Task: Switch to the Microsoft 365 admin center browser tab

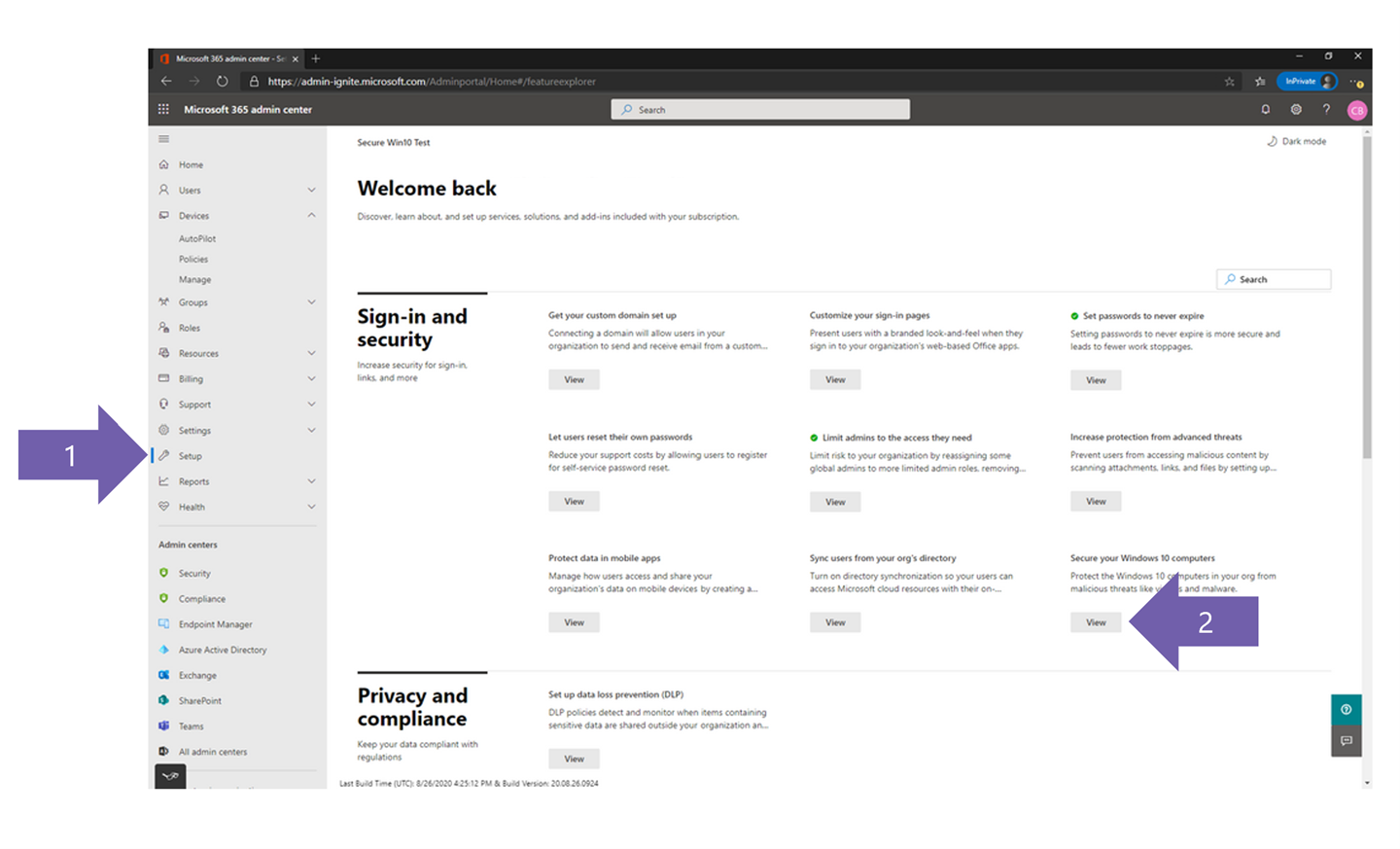Action: tap(230, 58)
